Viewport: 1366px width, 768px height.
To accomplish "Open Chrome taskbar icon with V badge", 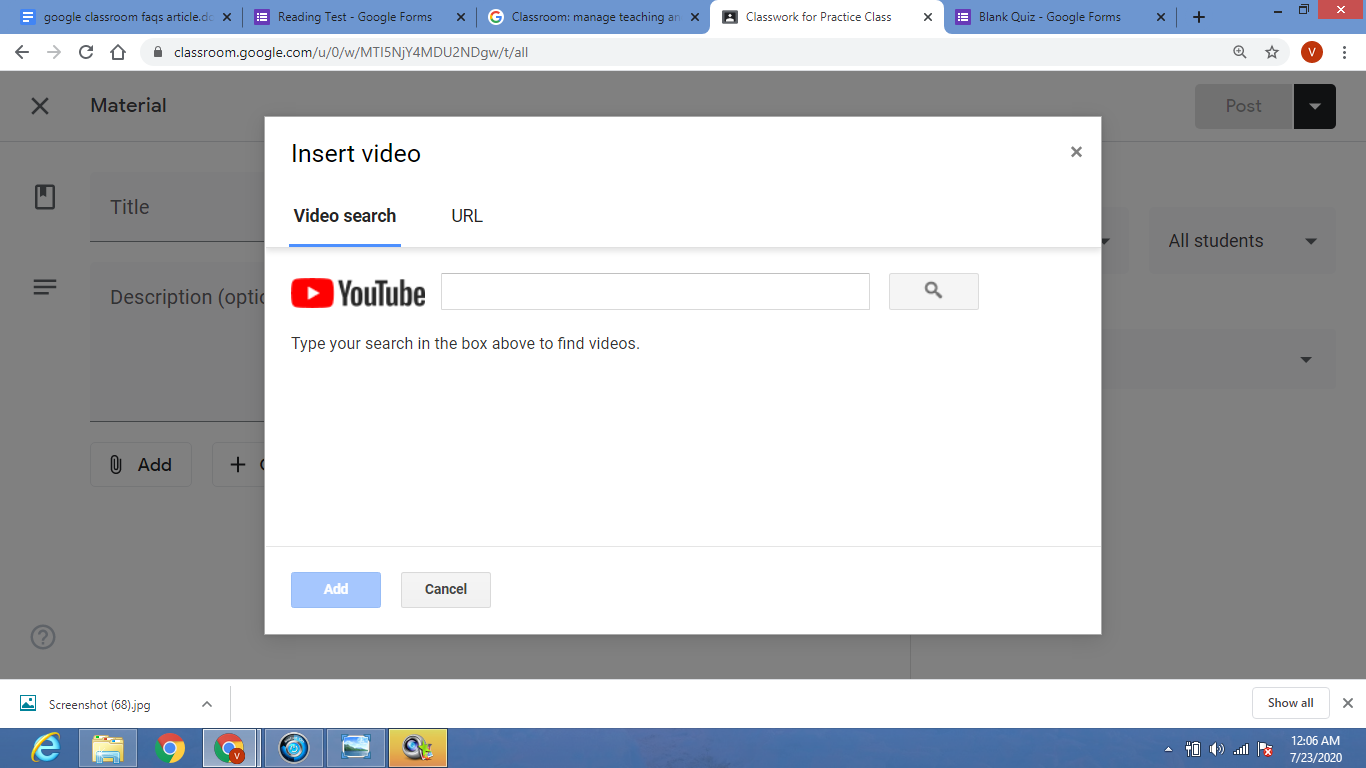I will (x=231, y=748).
